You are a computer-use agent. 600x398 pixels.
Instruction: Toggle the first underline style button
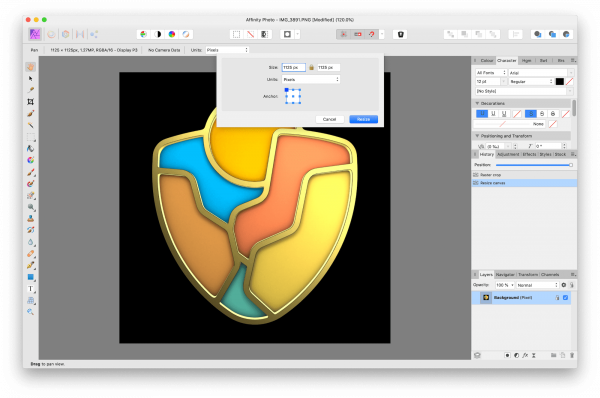point(482,114)
